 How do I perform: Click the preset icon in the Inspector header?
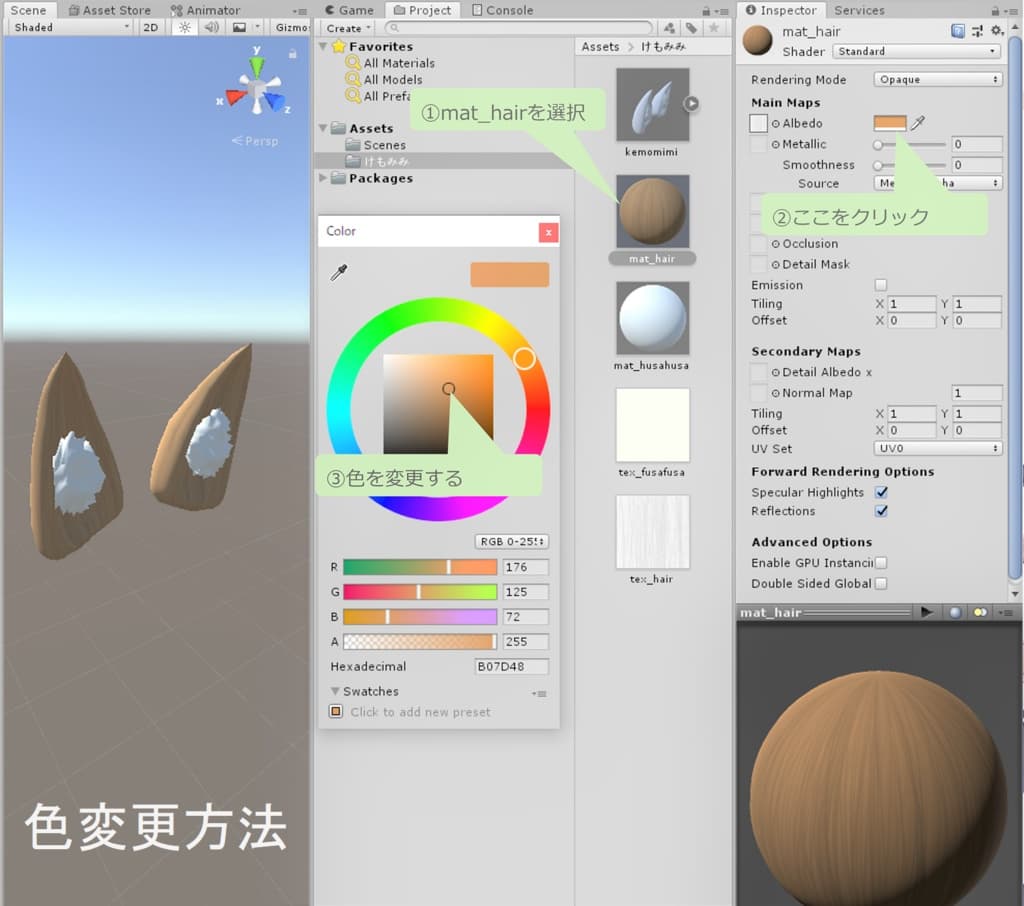[977, 31]
